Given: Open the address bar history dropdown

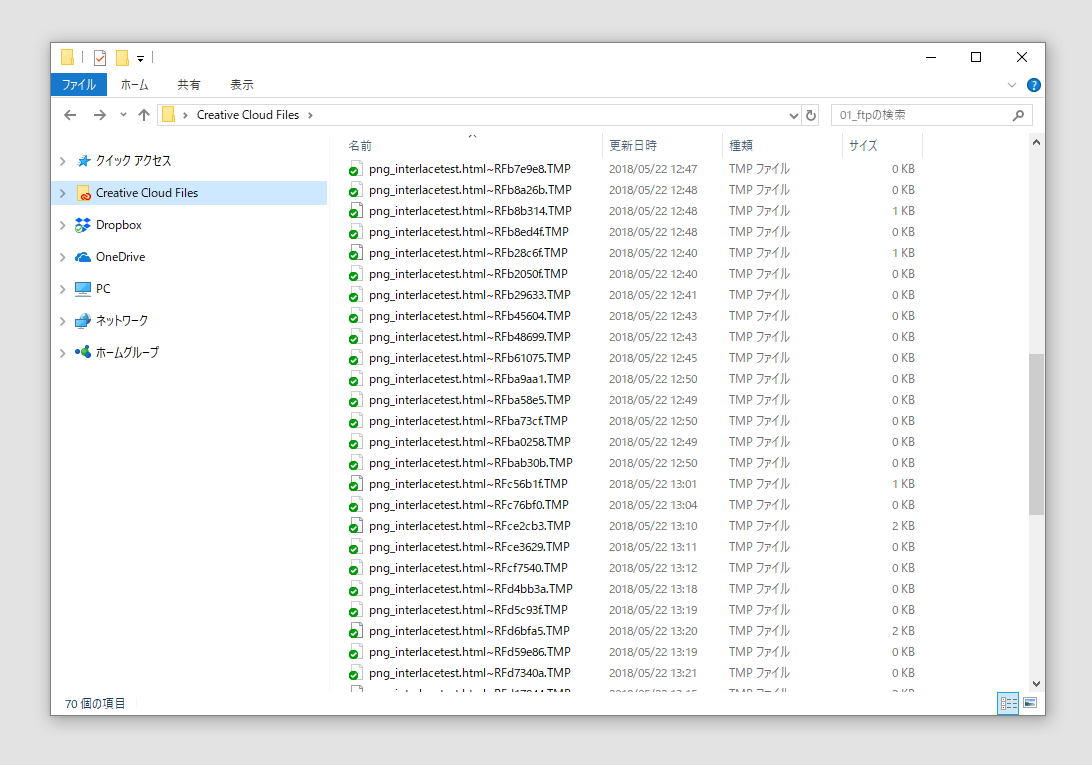Looking at the screenshot, I should 794,115.
